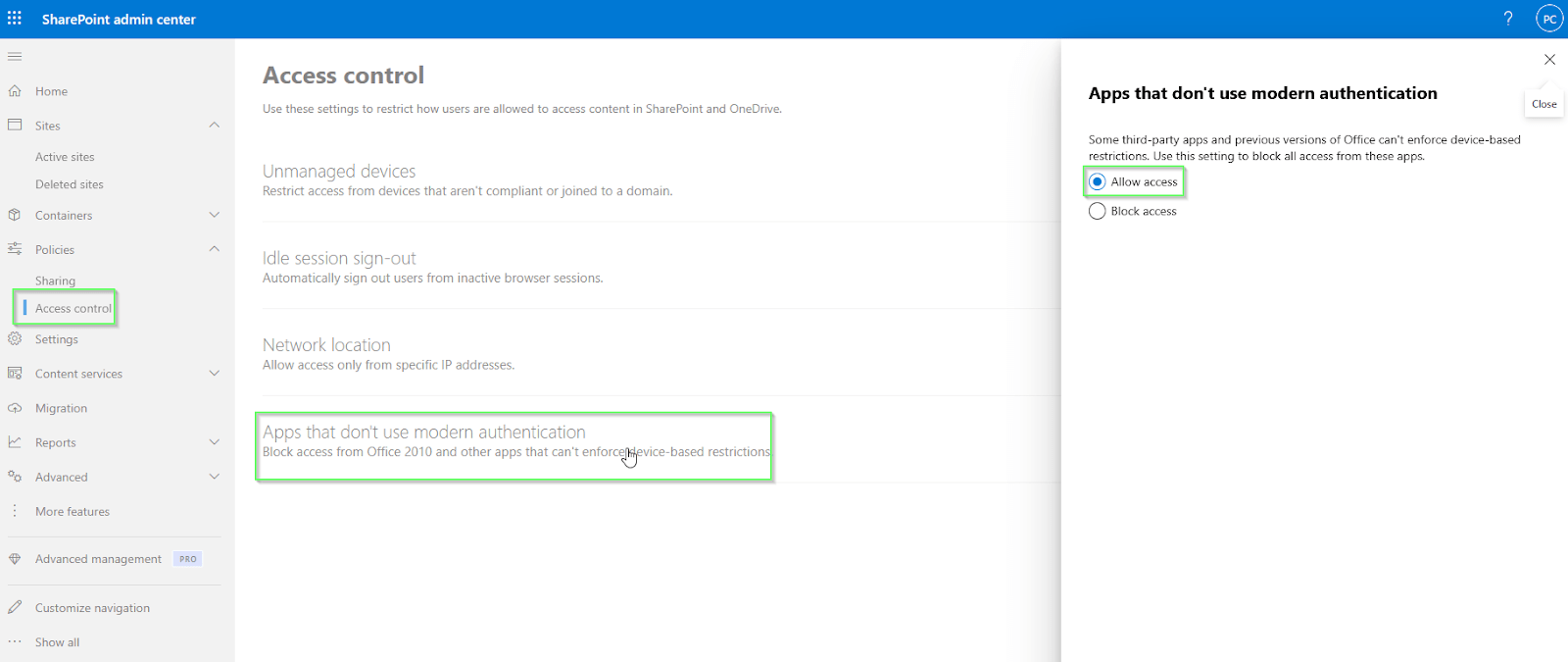This screenshot has width=1568, height=662.
Task: Click the Customize navigation pencil icon
Action: click(15, 608)
